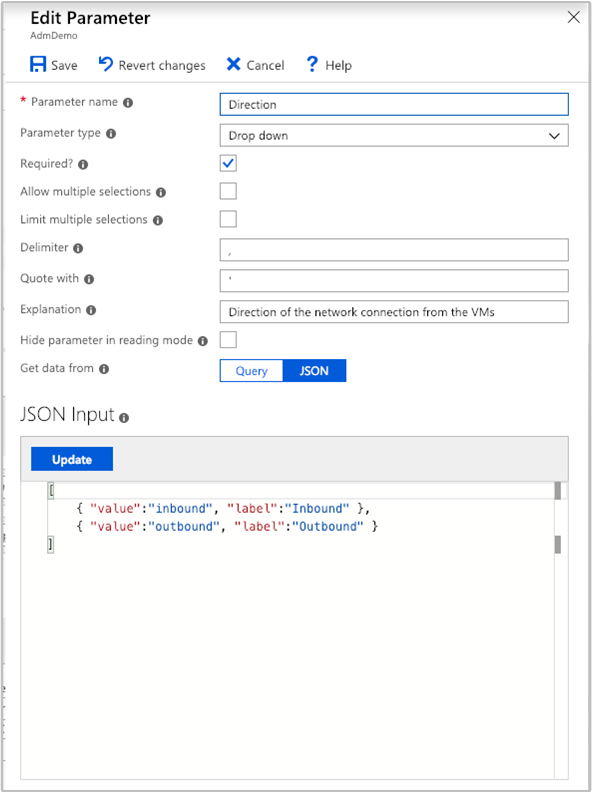The image size is (592, 793).
Task: Click the Cancel X icon
Action: tap(234, 64)
